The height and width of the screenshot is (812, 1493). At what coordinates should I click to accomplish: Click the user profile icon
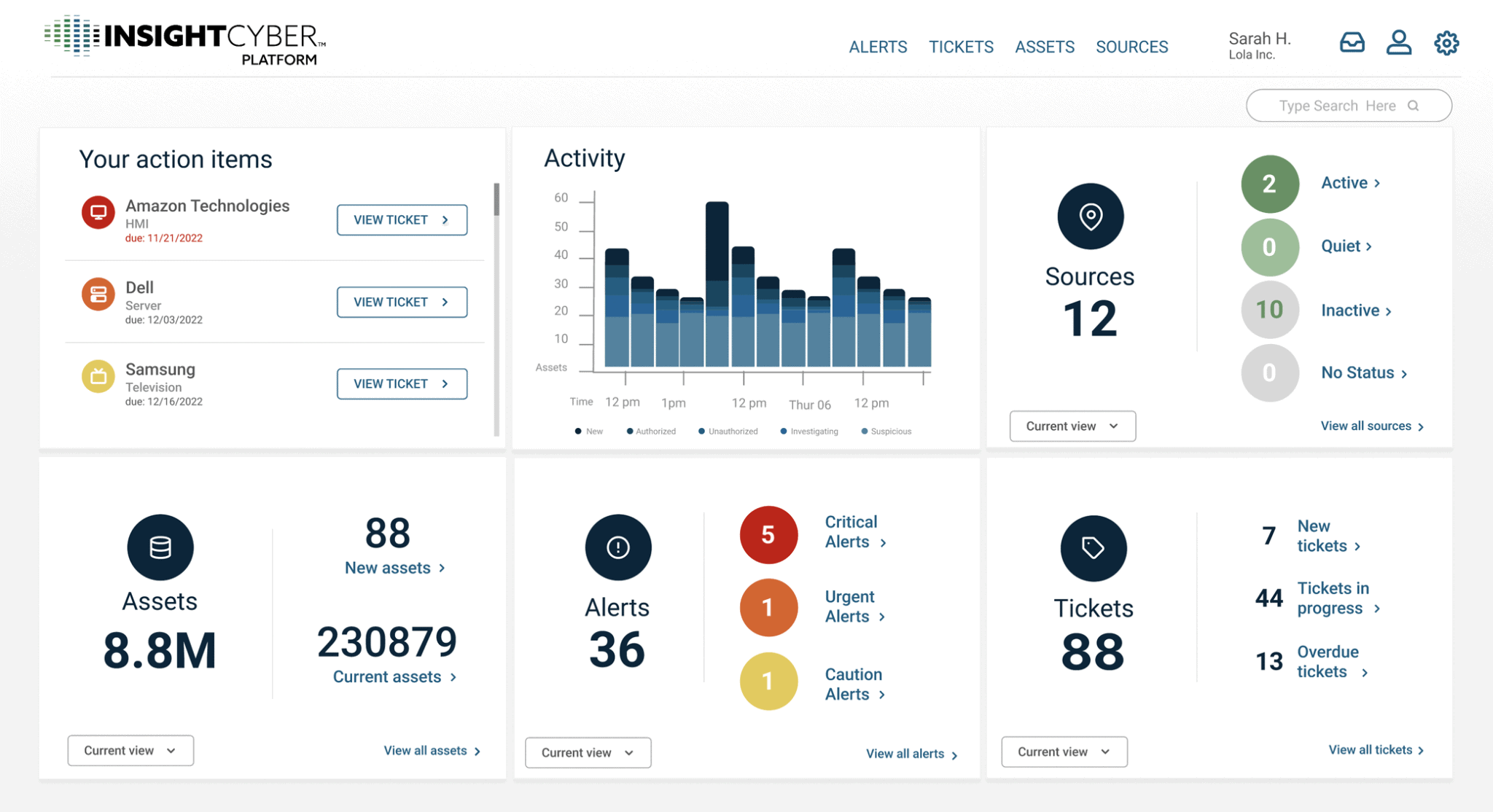click(1398, 42)
